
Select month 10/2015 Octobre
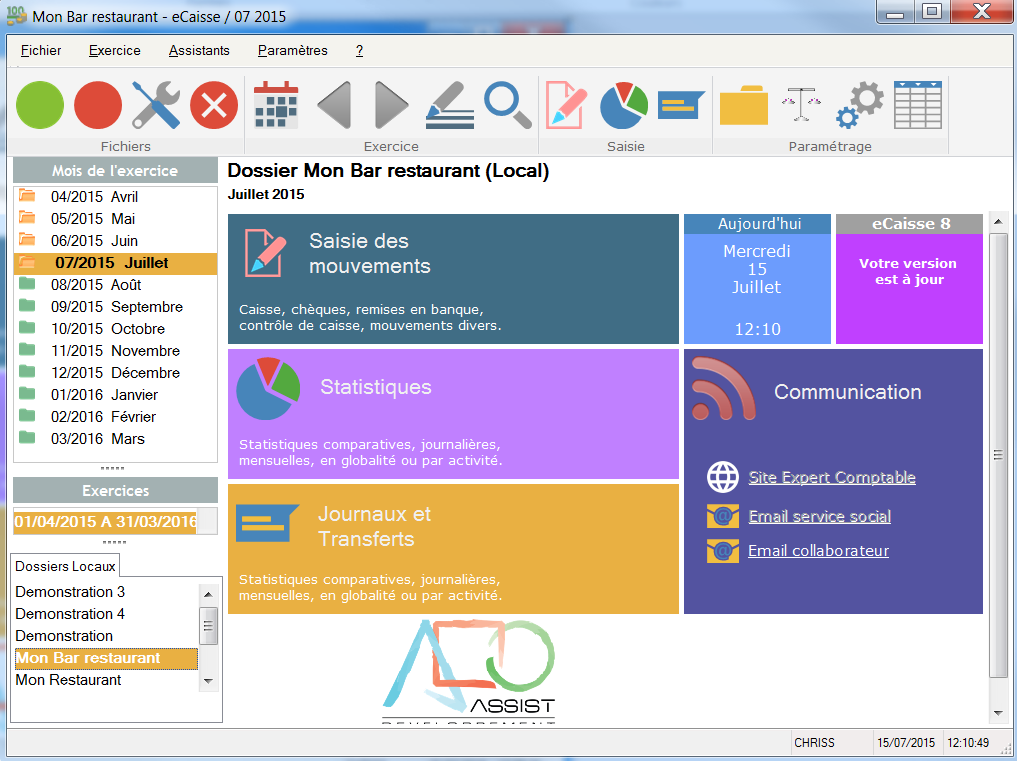coord(115,329)
